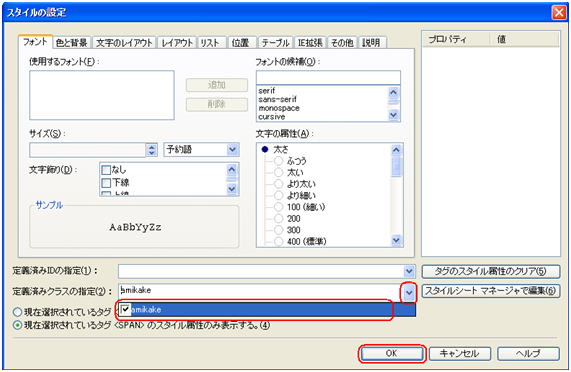Switch to the IE拡張 tab
The image size is (571, 372).
pos(310,43)
